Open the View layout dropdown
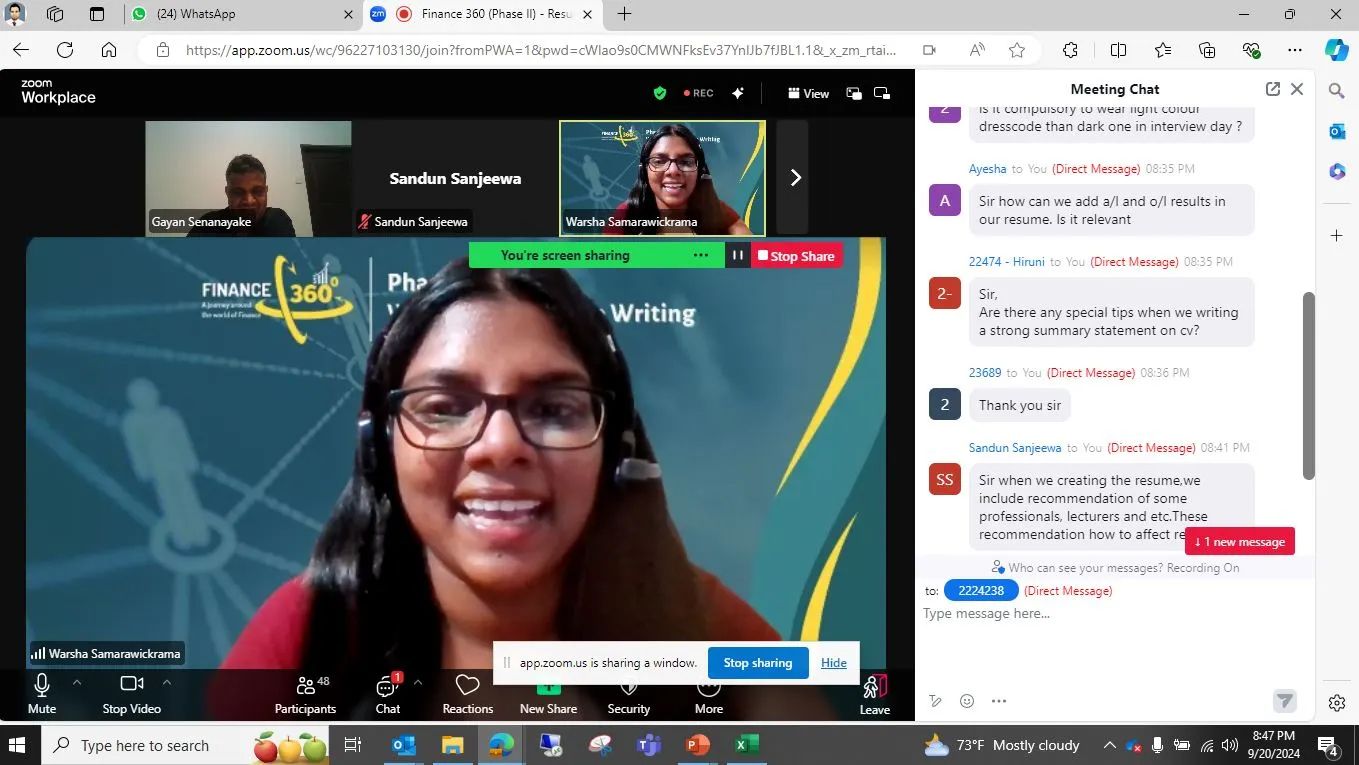The width and height of the screenshot is (1359, 765). pos(808,93)
